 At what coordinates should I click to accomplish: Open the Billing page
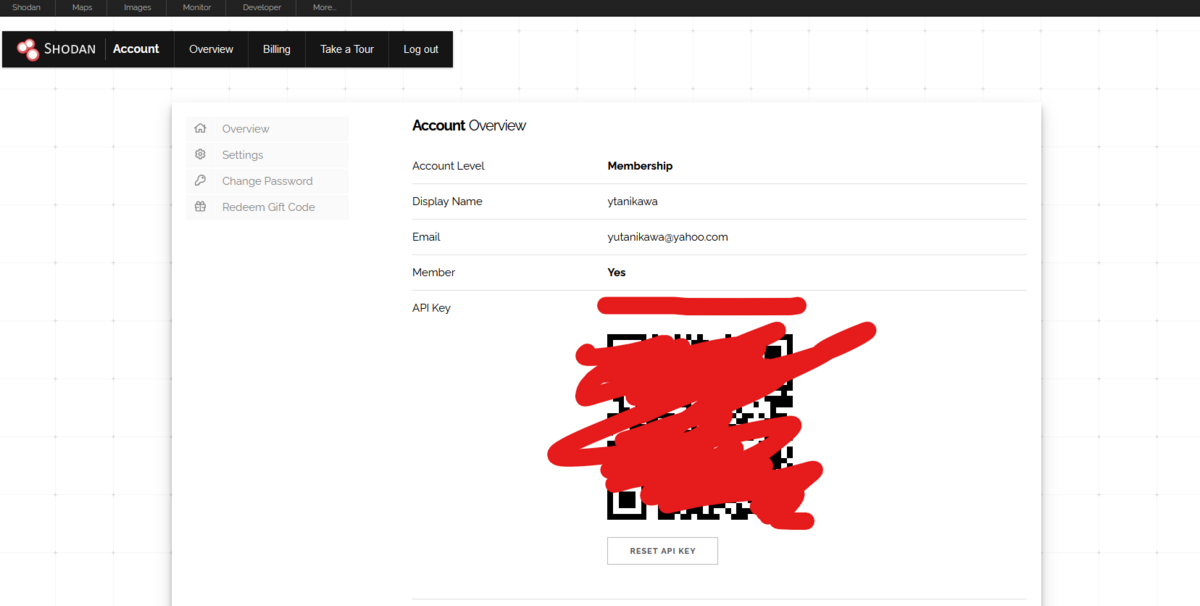(x=277, y=49)
